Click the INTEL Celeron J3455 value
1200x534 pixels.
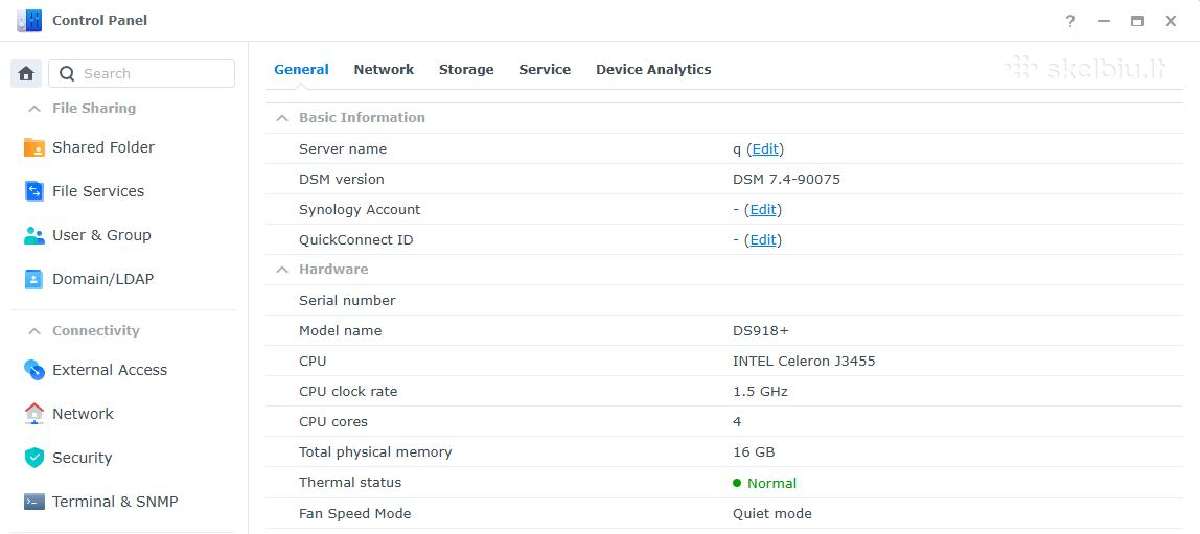(x=804, y=361)
